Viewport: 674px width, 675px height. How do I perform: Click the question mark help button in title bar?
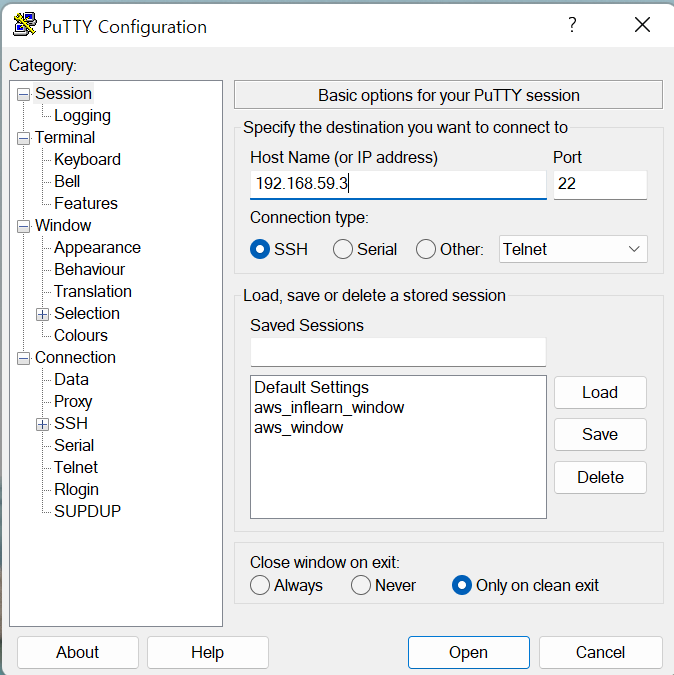pyautogui.click(x=572, y=25)
